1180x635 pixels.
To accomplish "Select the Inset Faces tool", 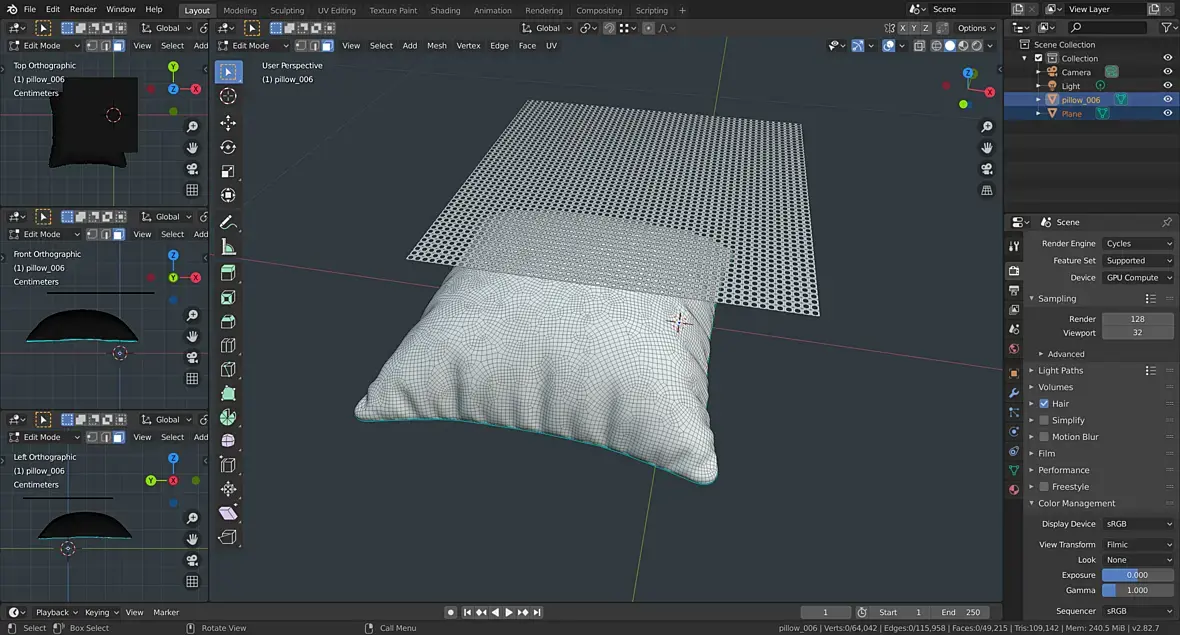I will click(228, 297).
